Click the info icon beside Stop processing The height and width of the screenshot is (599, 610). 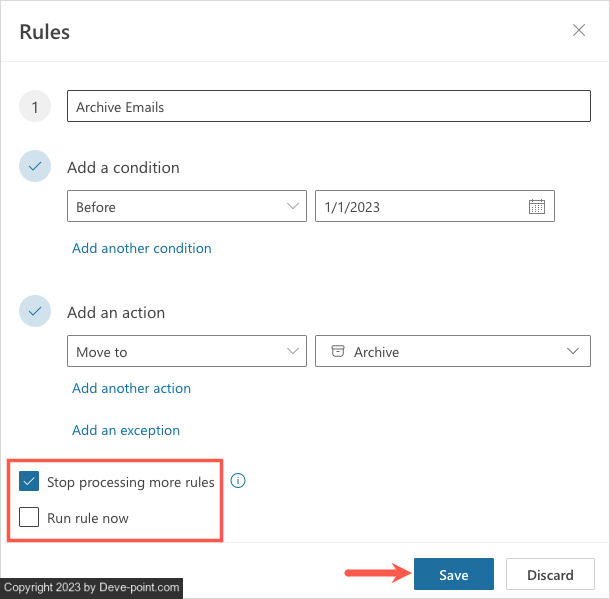238,481
